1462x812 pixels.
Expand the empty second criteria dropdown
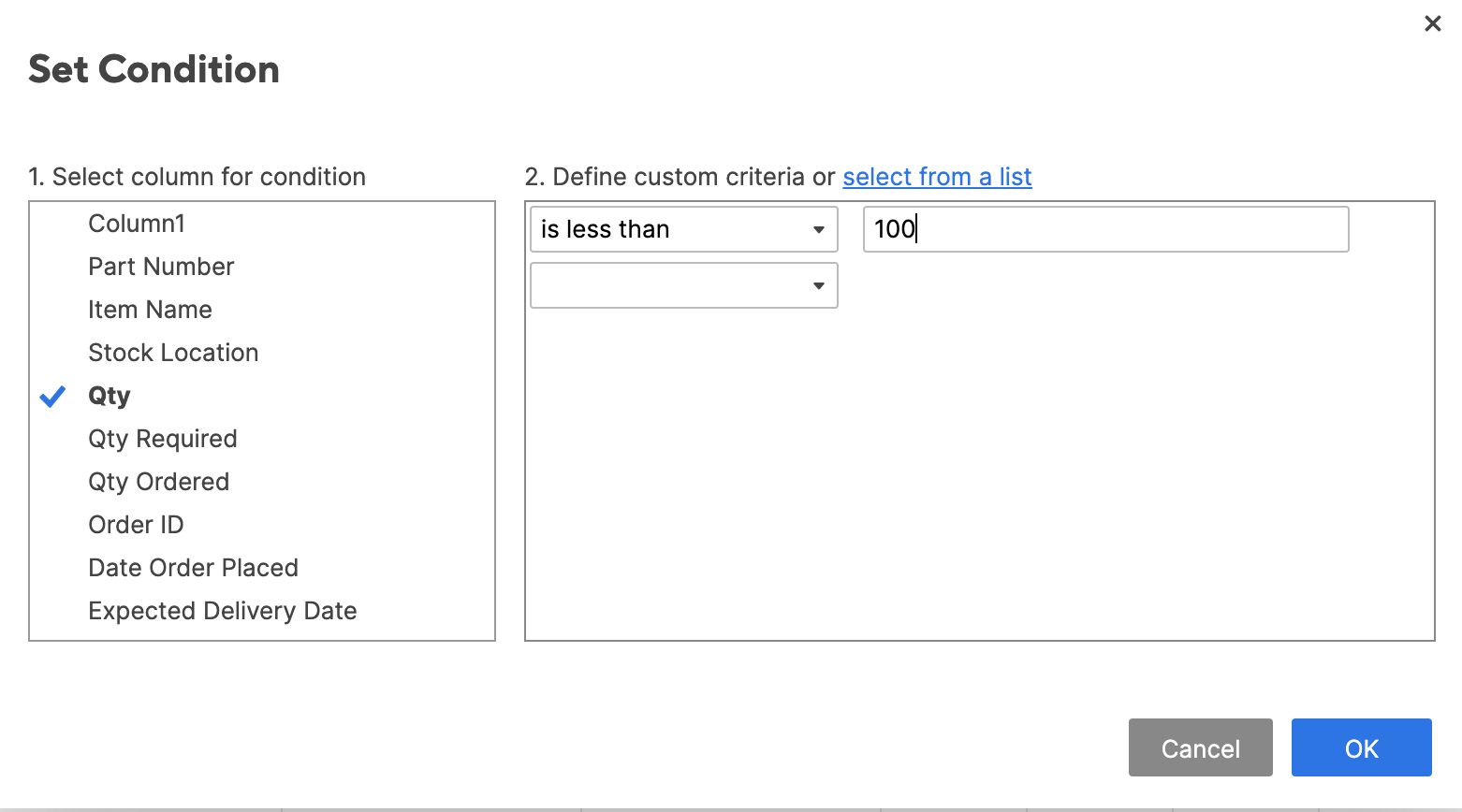[683, 285]
